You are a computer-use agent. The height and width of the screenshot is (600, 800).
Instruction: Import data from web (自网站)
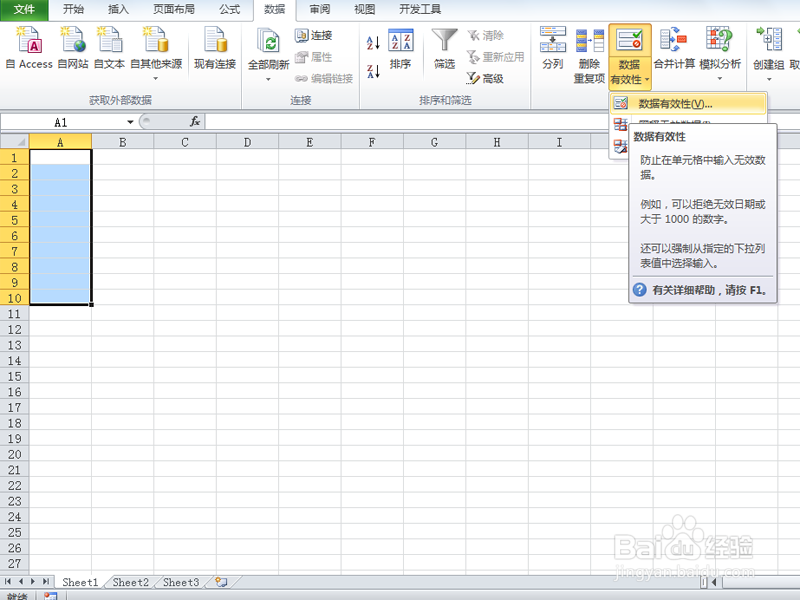[72, 48]
